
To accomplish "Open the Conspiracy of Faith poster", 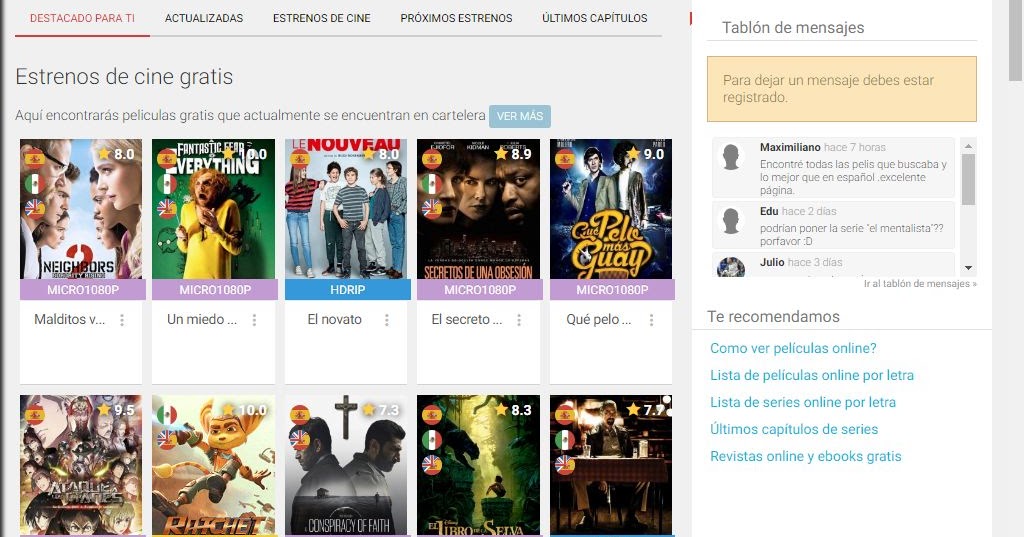I will (346, 465).
